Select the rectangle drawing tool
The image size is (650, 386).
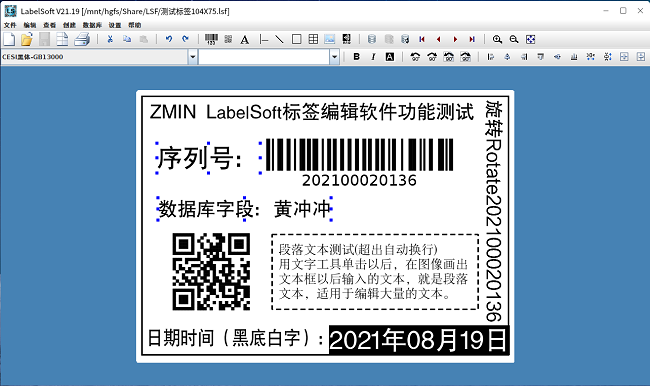(x=296, y=39)
